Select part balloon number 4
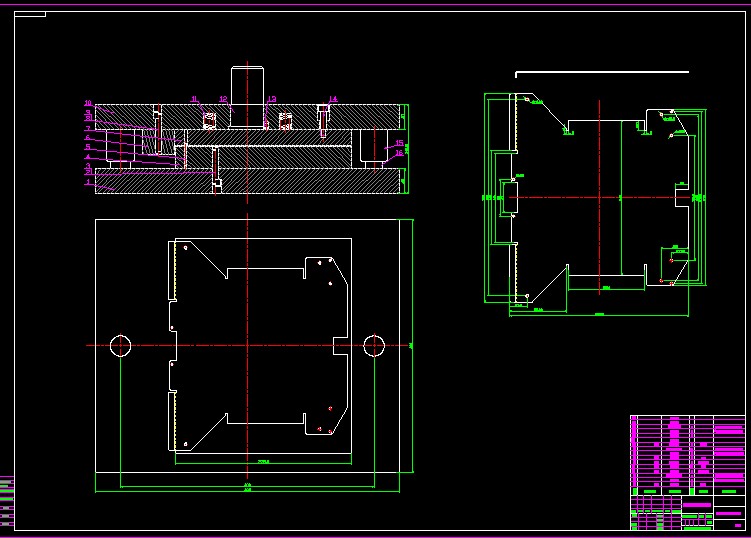 pyautogui.click(x=88, y=156)
